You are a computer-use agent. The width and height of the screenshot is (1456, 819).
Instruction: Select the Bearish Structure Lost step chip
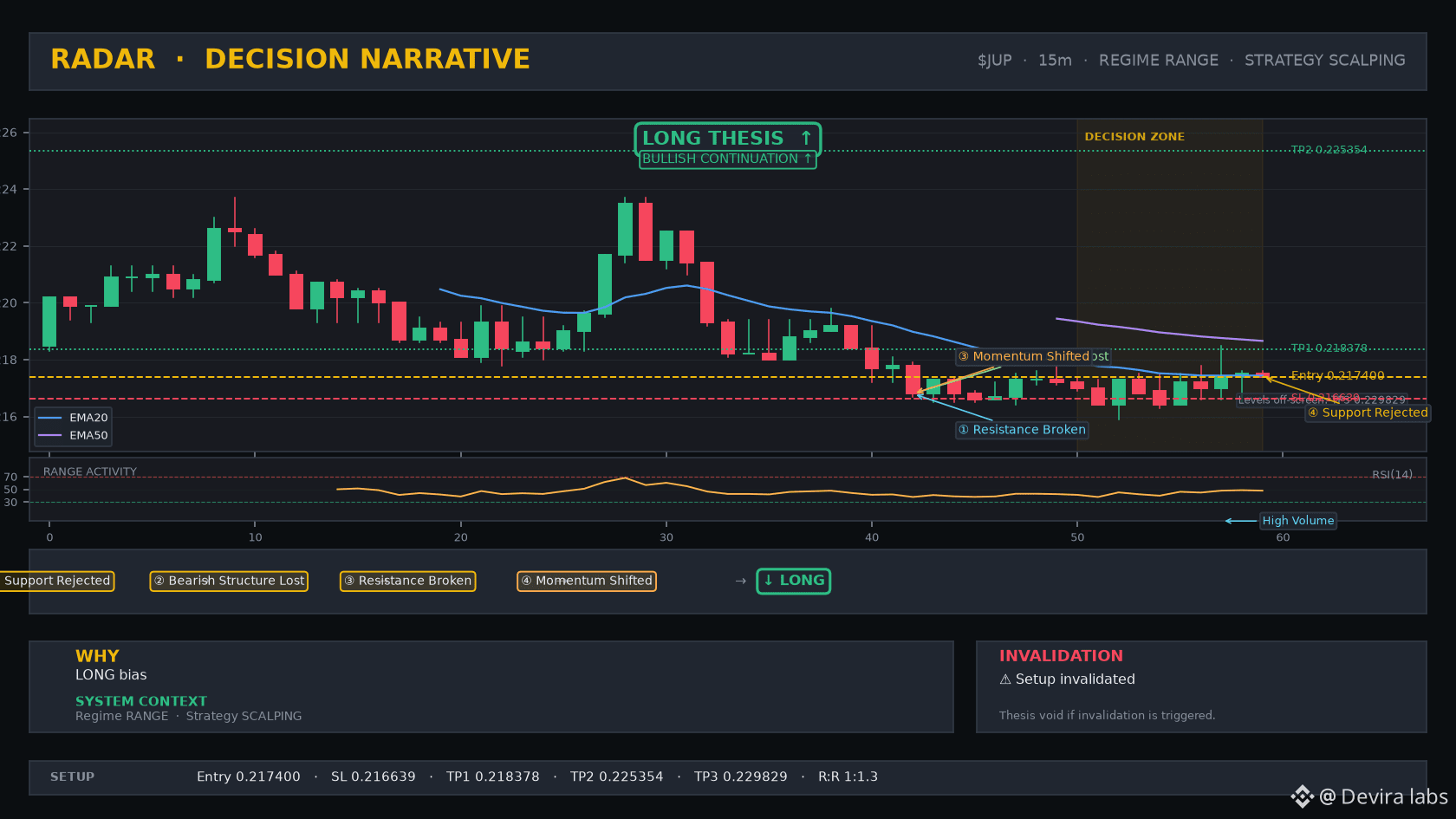[229, 581]
